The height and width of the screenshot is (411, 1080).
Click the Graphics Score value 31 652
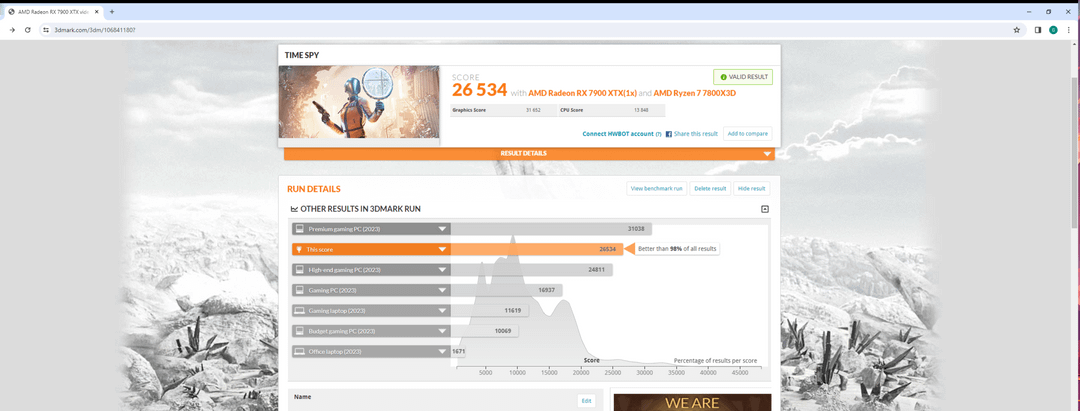click(x=532, y=109)
